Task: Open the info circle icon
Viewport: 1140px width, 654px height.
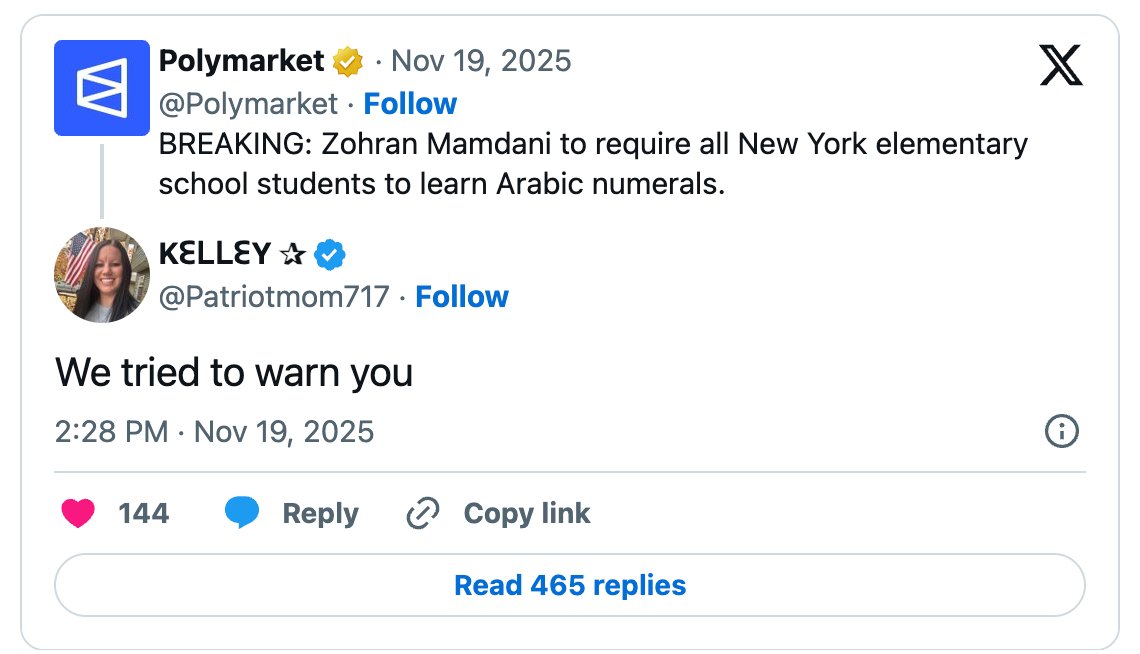Action: tap(1061, 432)
